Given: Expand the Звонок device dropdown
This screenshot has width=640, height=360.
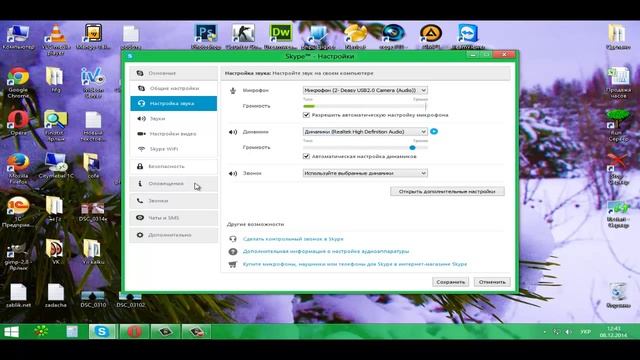Looking at the screenshot, I should 365,173.
